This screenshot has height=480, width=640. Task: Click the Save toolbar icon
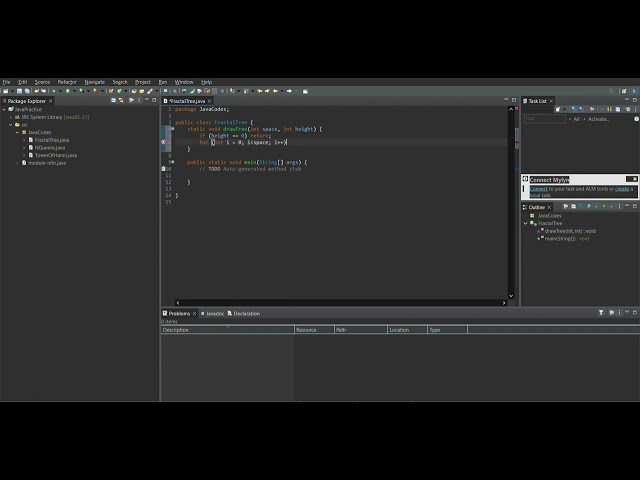click(19, 91)
